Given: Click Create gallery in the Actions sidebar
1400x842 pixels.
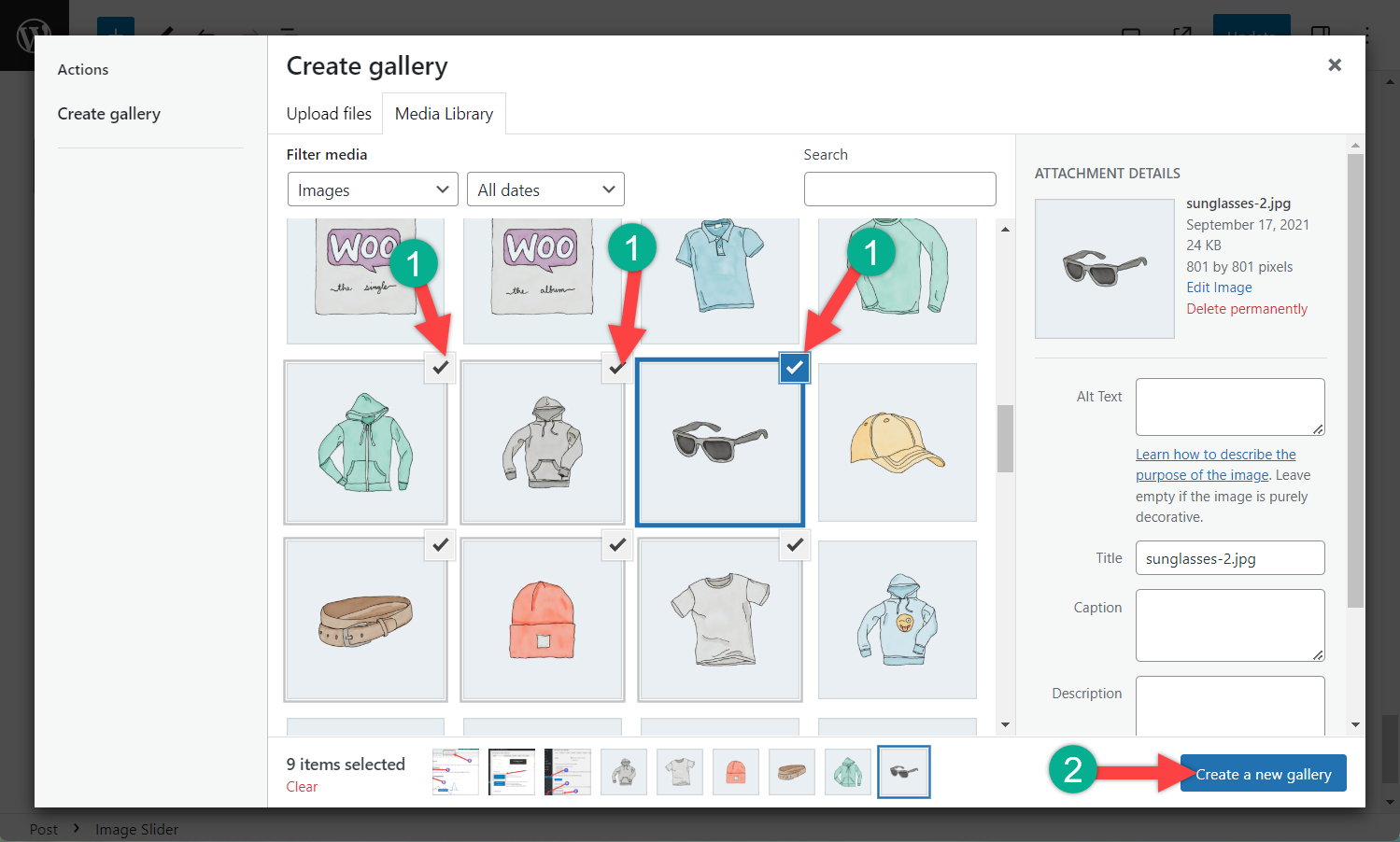Looking at the screenshot, I should click(x=108, y=113).
